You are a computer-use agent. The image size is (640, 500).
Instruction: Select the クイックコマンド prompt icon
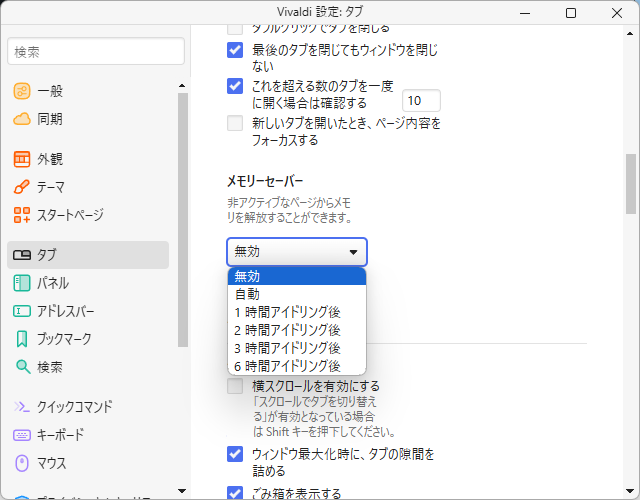[x=22, y=407]
